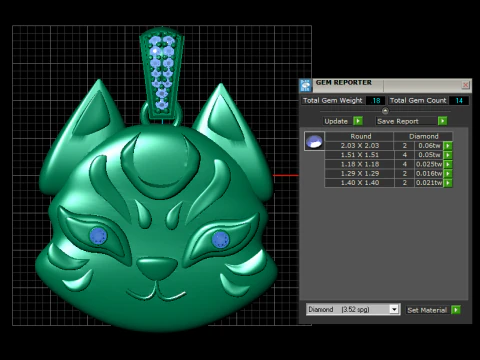Click the 0.016tw weight cell
The width and height of the screenshot is (480, 360).
point(429,174)
